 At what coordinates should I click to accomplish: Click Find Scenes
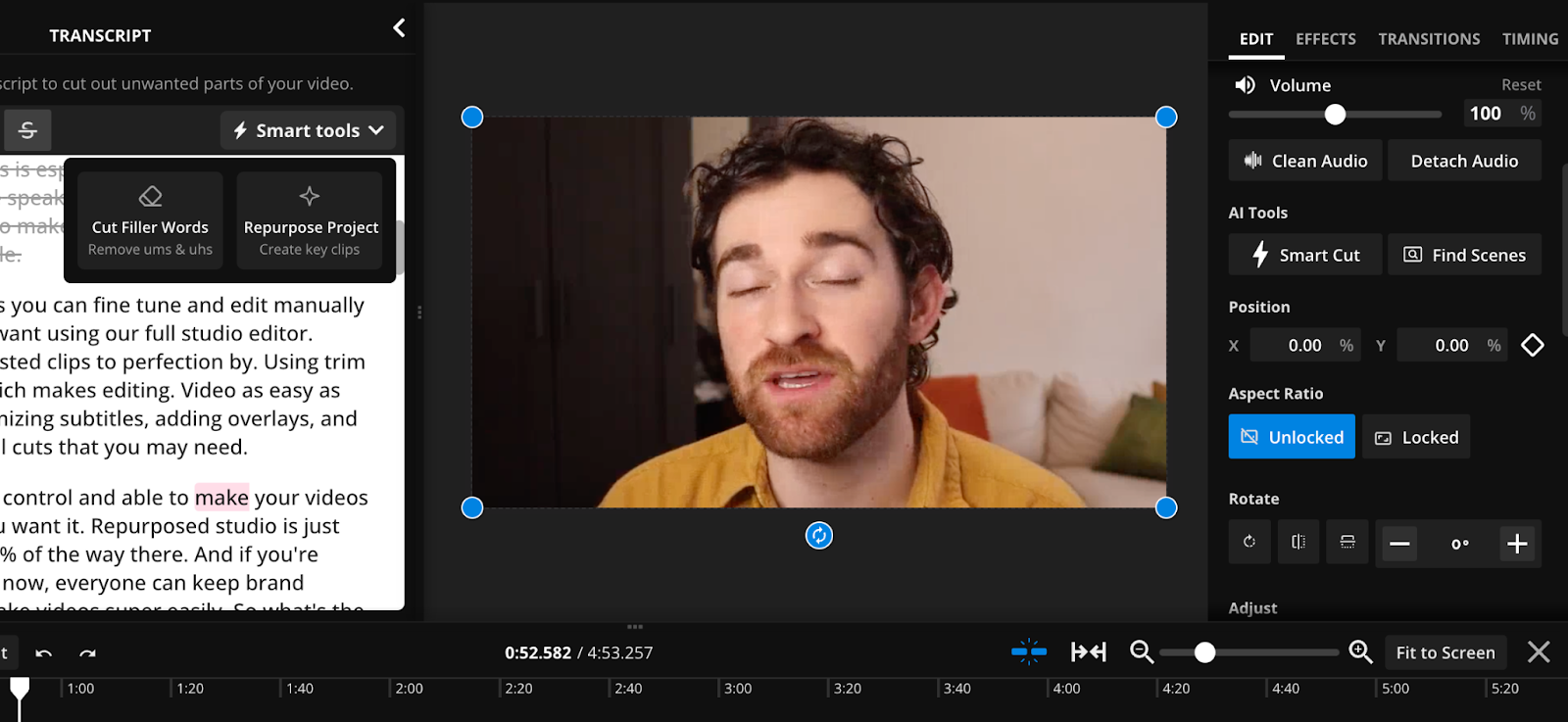(1464, 255)
